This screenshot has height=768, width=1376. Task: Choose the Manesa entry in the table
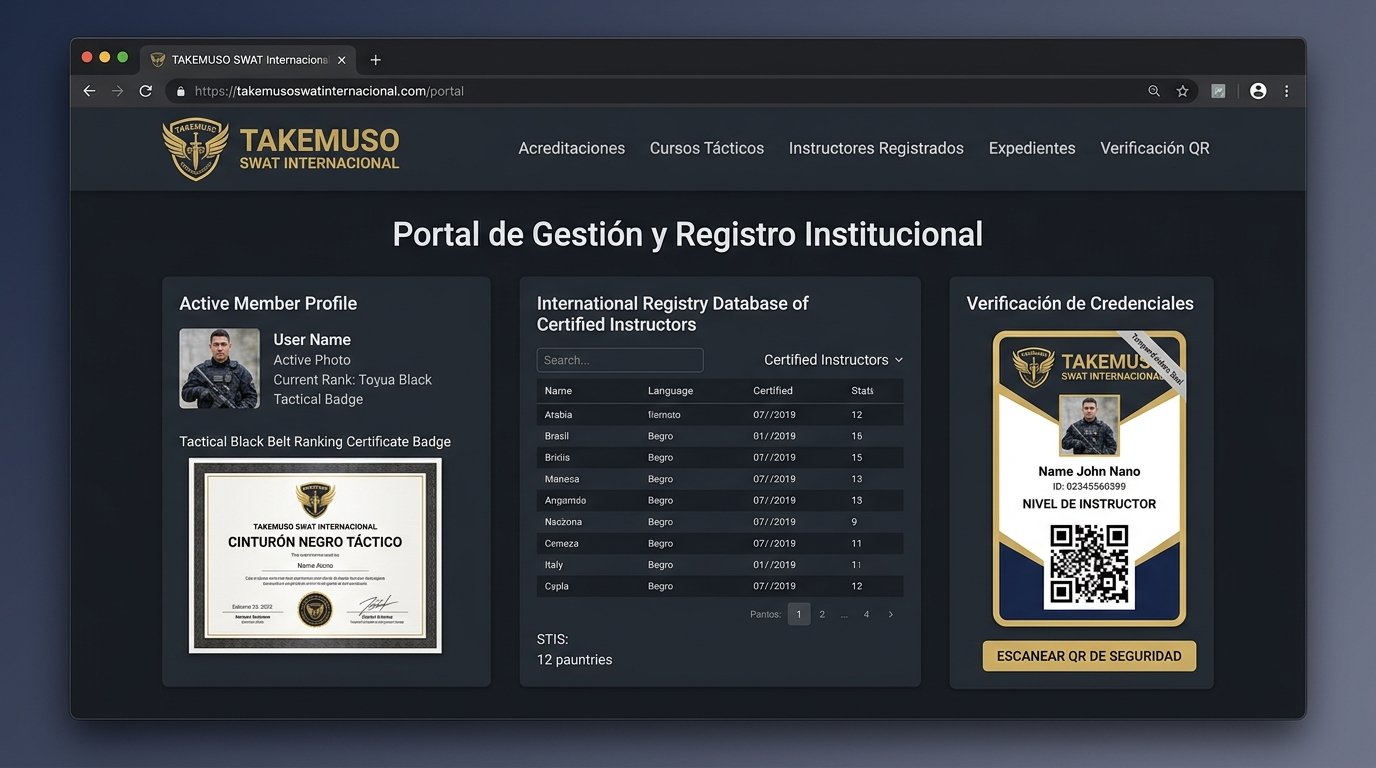tap(562, 479)
